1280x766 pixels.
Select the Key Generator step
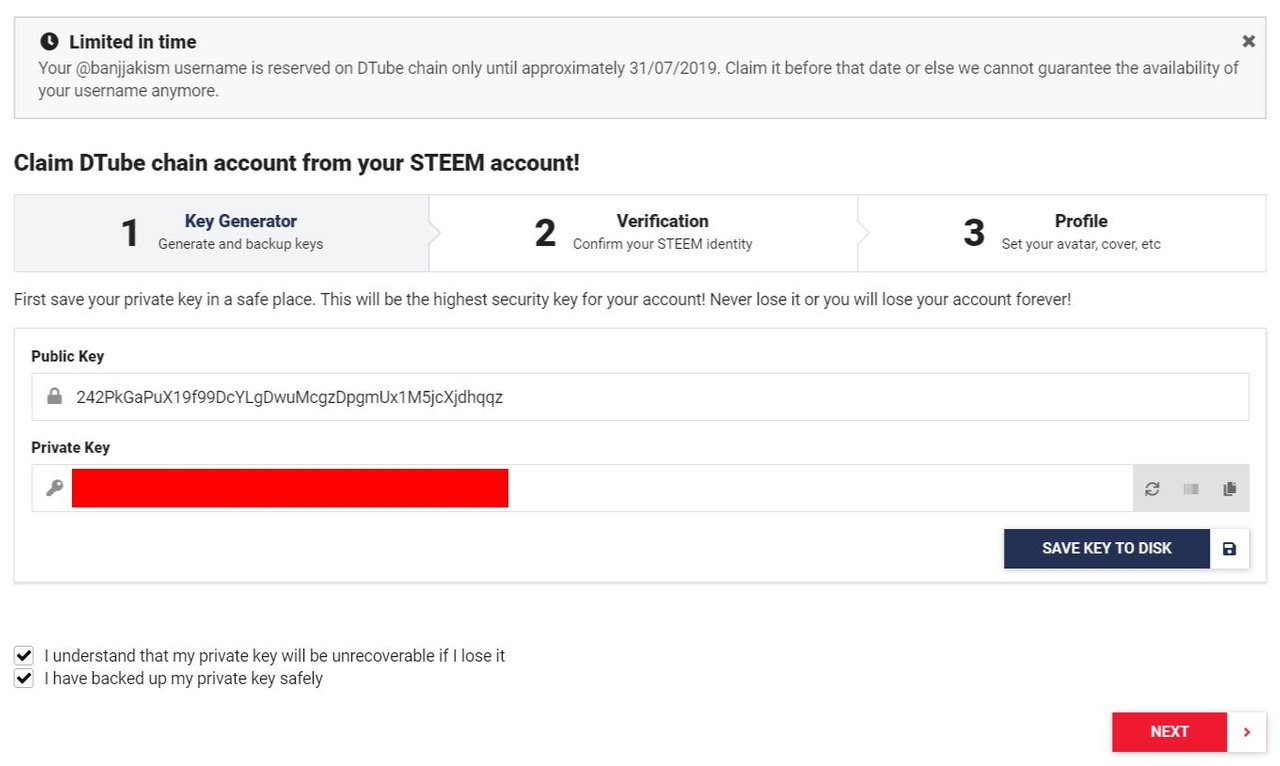click(222, 232)
